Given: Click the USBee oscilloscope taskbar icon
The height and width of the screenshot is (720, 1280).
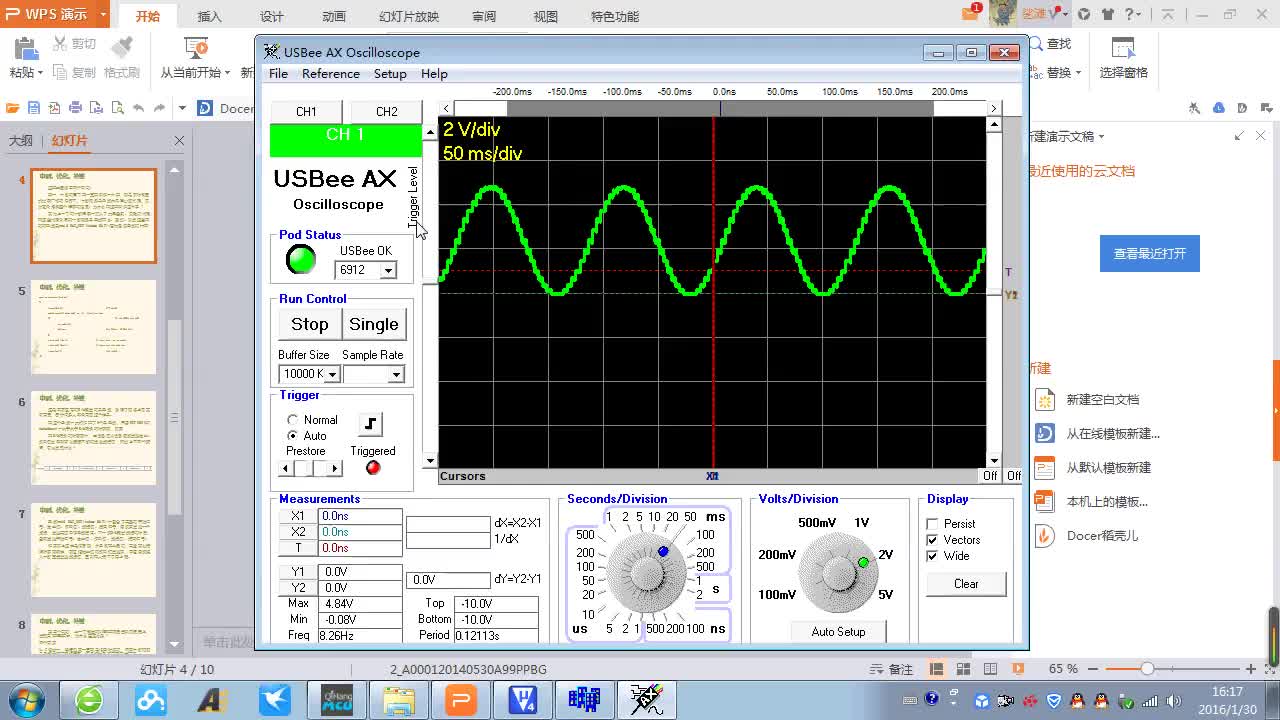Looking at the screenshot, I should tap(647, 700).
